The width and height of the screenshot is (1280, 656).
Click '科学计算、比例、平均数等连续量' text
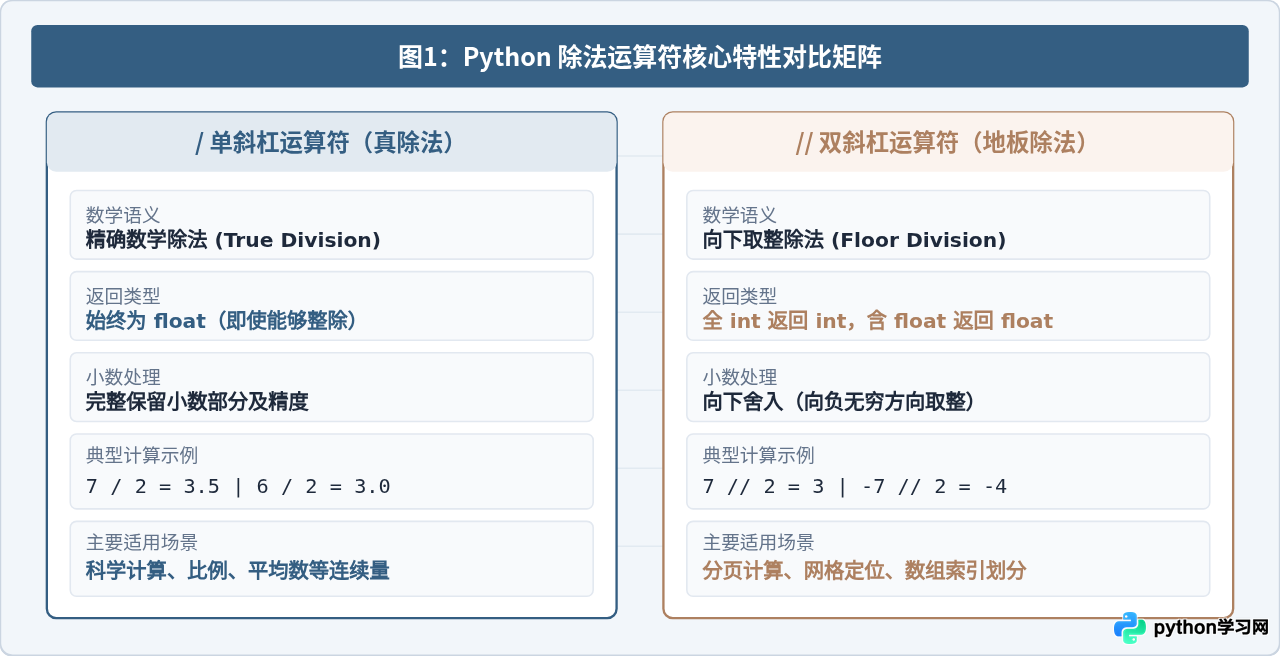tap(238, 571)
